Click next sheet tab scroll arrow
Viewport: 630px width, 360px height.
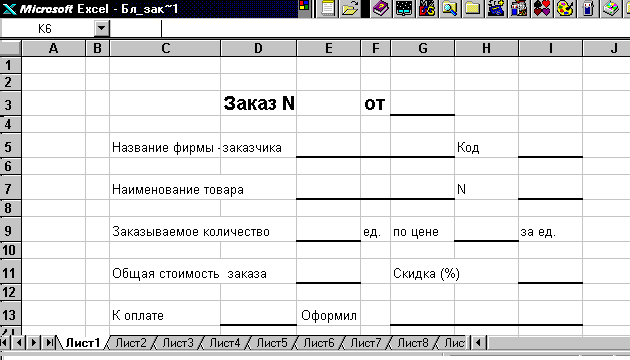pos(34,343)
